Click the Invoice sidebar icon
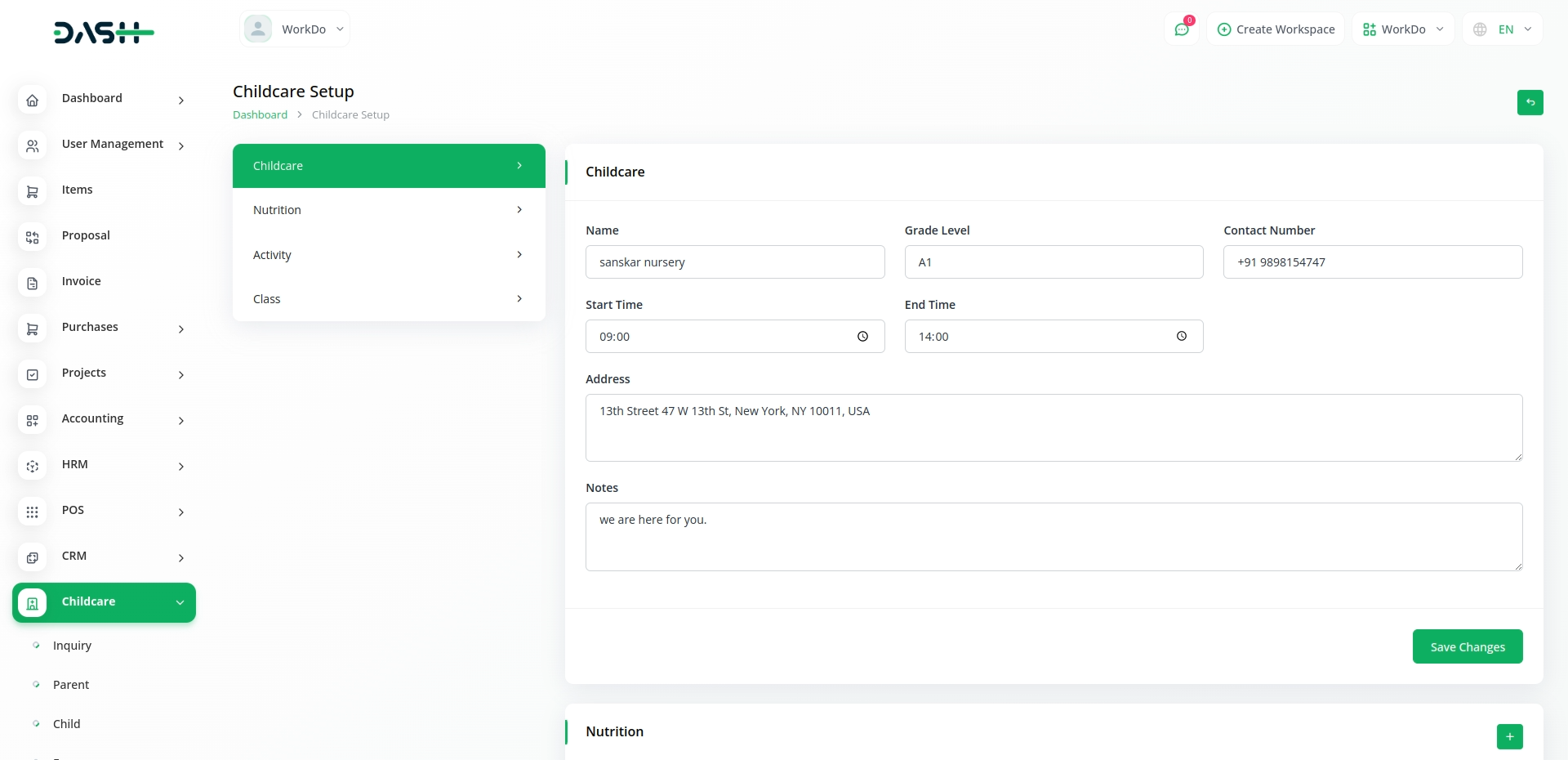Viewport: 1568px width, 760px height. pyautogui.click(x=33, y=283)
